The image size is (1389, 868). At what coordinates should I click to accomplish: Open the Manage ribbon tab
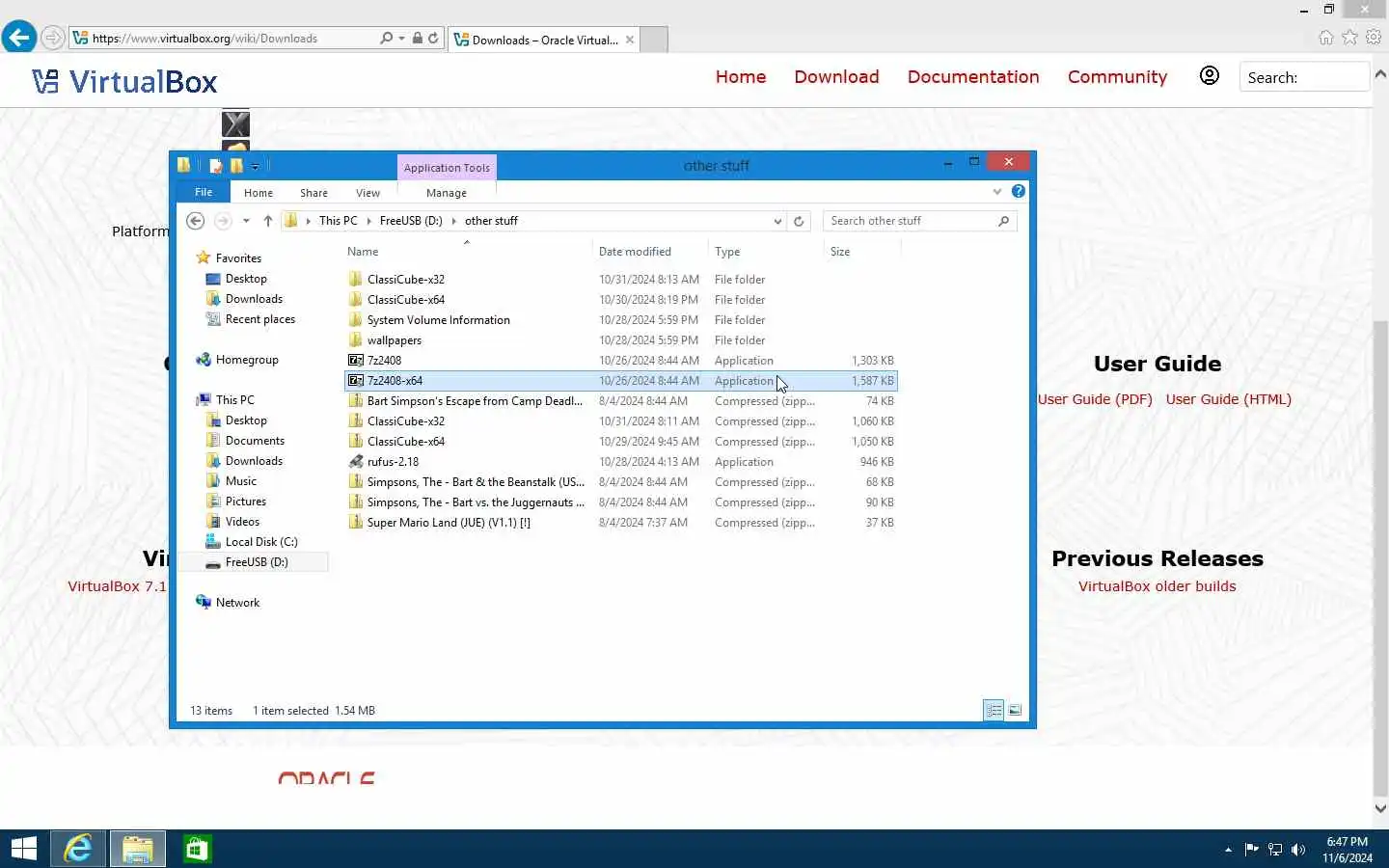coord(447,193)
